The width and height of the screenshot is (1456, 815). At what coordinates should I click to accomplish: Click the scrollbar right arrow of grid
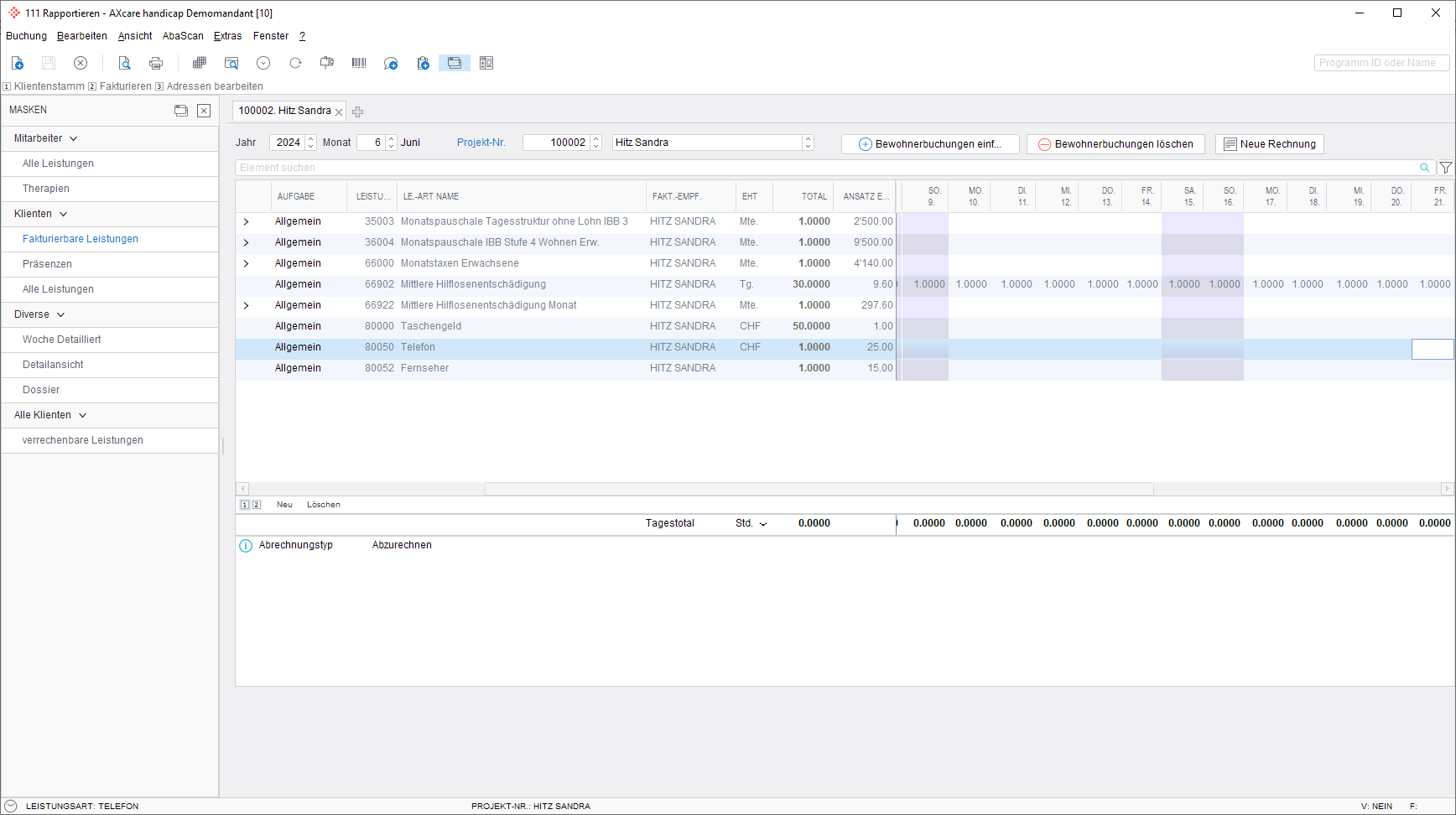[1446, 489]
